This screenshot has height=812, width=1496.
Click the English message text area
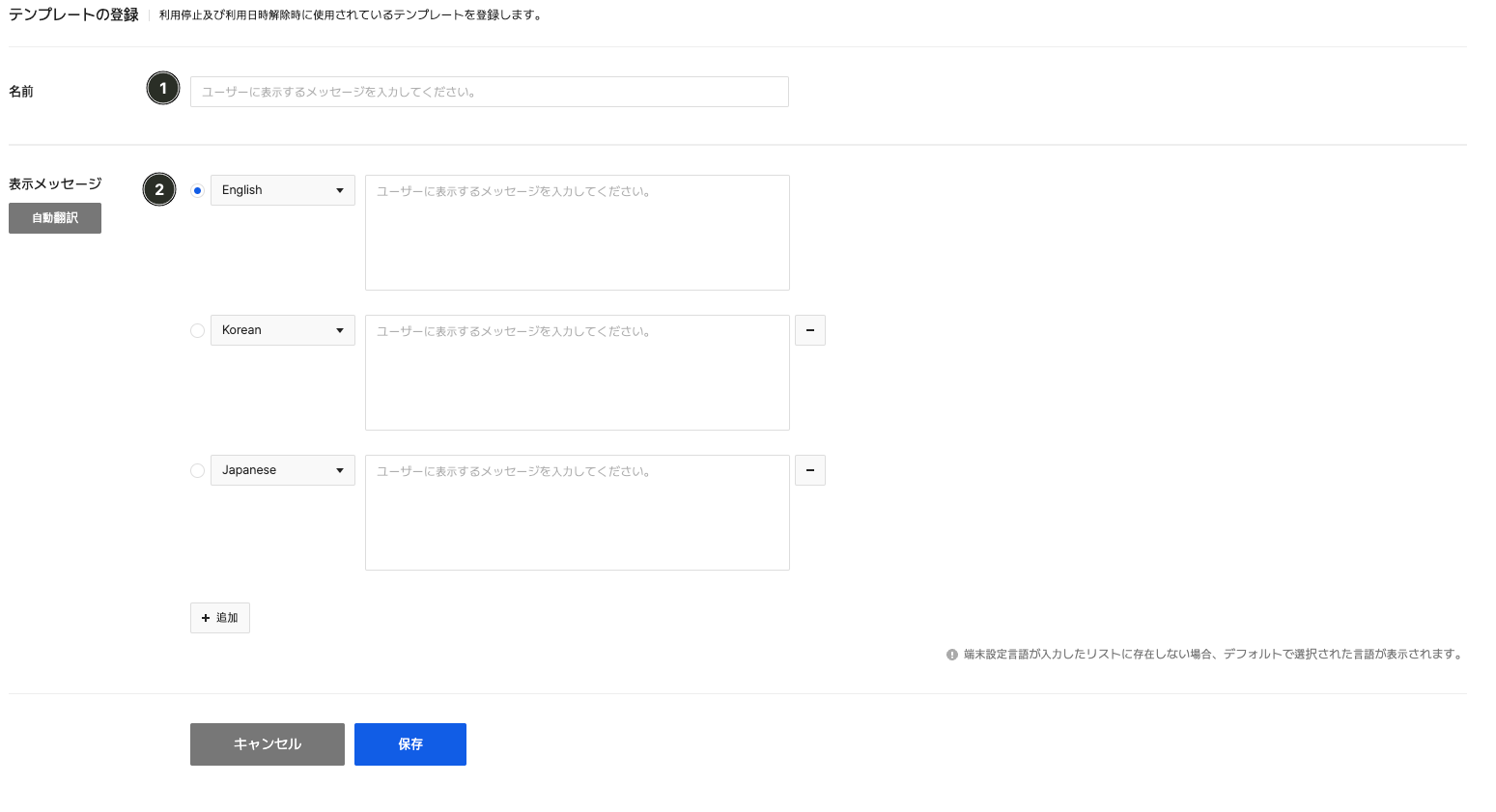[x=578, y=233]
